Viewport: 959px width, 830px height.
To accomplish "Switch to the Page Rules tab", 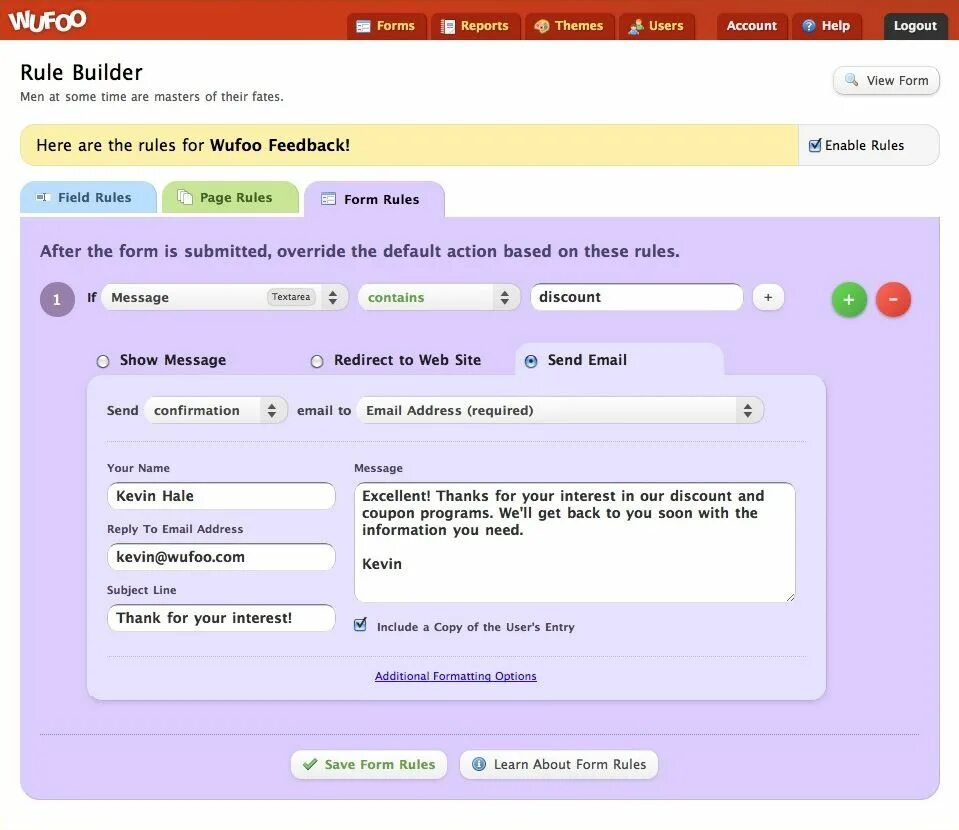I will pyautogui.click(x=230, y=197).
